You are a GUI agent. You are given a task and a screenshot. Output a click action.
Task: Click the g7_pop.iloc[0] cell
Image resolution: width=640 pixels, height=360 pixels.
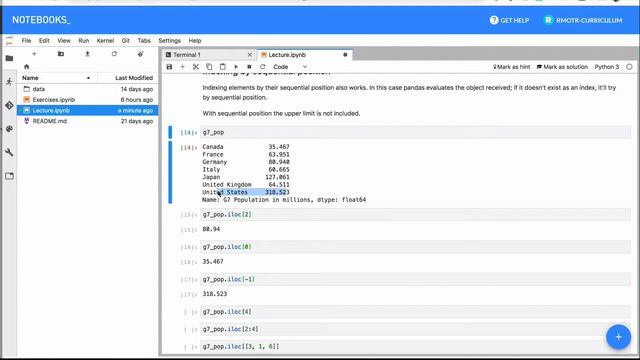click(x=415, y=247)
